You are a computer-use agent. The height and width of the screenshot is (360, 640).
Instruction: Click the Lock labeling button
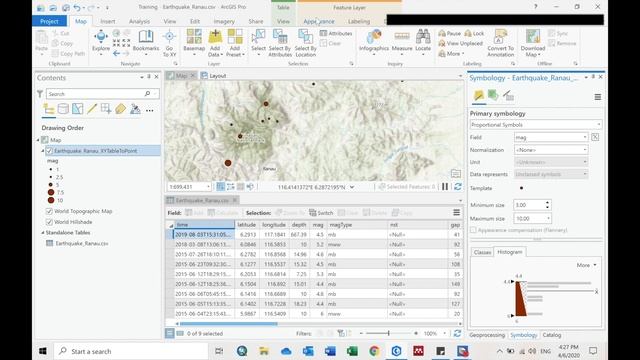474,33
